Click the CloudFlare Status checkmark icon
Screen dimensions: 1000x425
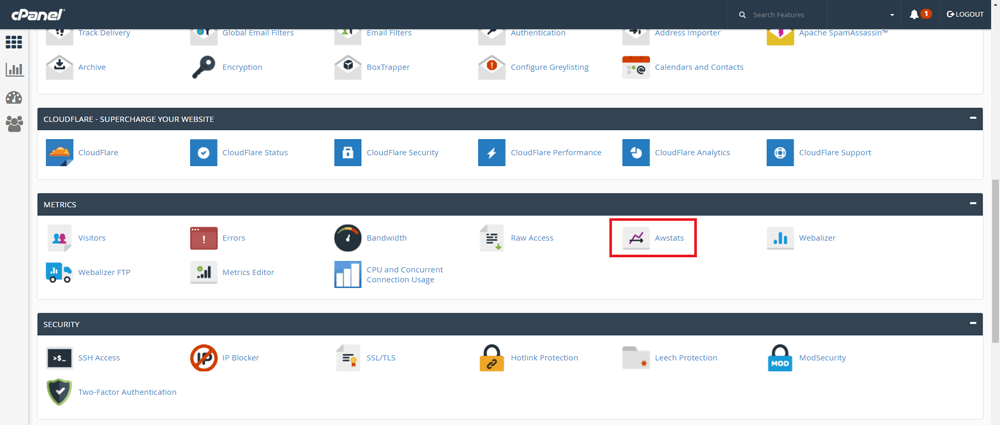203,153
